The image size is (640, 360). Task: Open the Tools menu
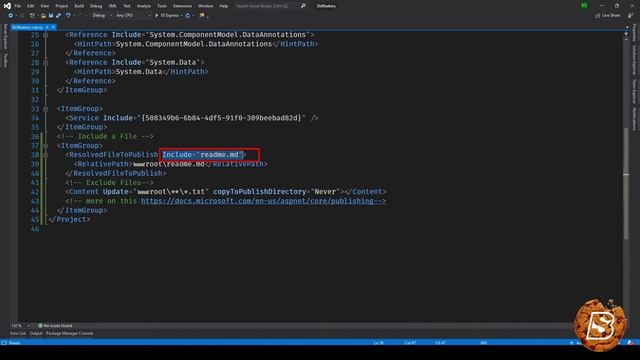162,6
